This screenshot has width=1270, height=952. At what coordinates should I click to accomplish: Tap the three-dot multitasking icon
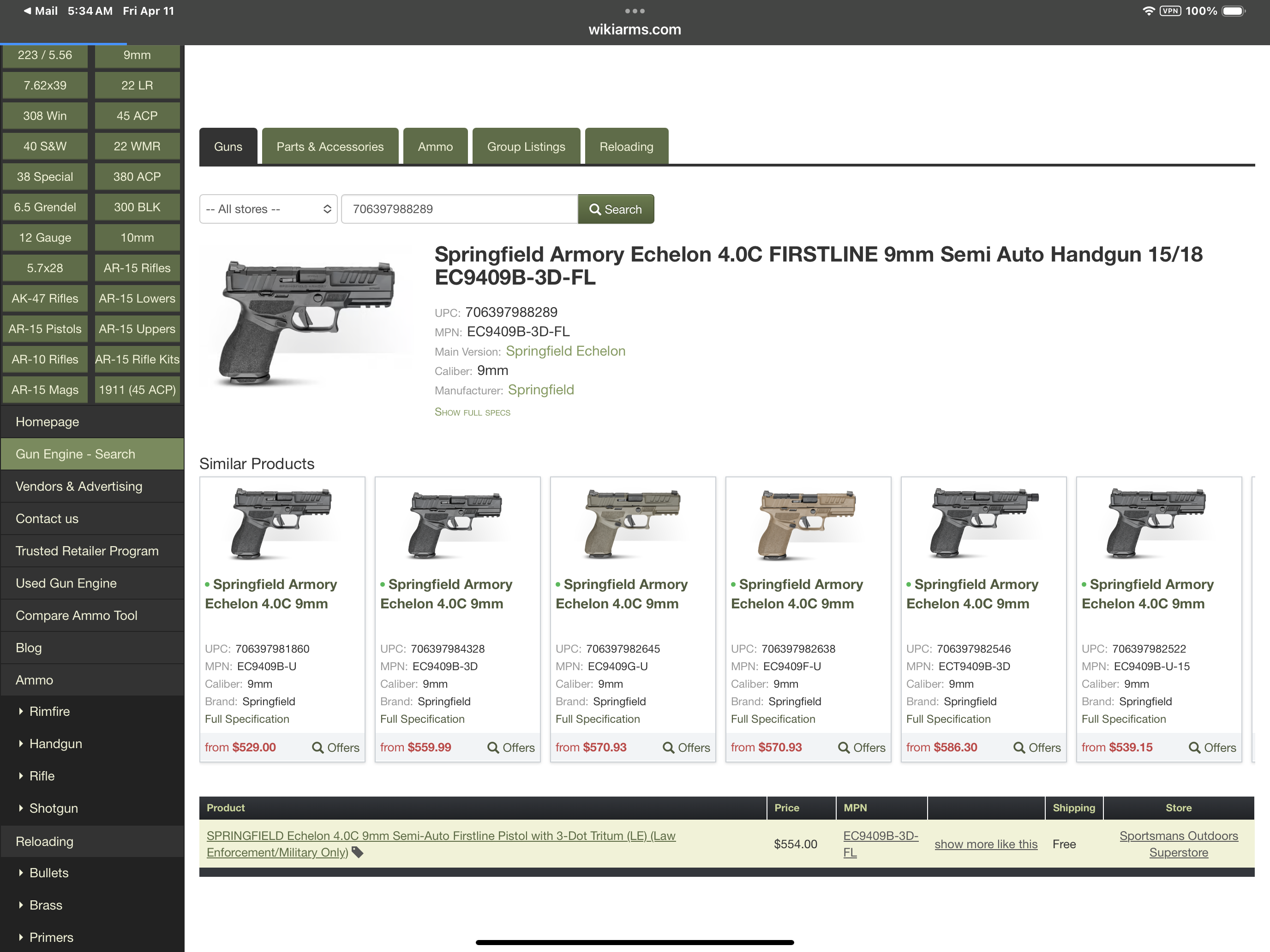(x=635, y=11)
